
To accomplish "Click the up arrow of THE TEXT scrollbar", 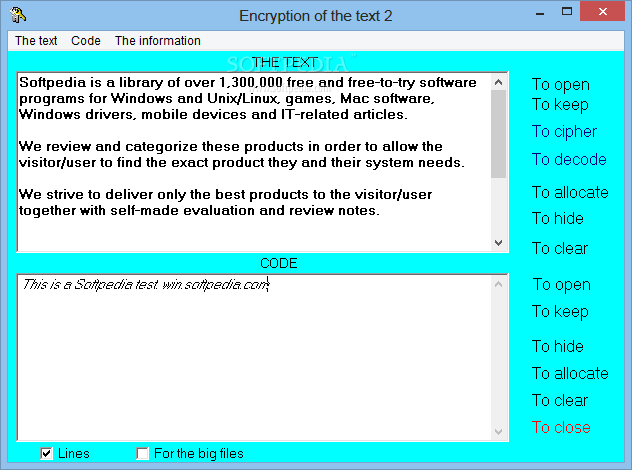I will (x=499, y=82).
